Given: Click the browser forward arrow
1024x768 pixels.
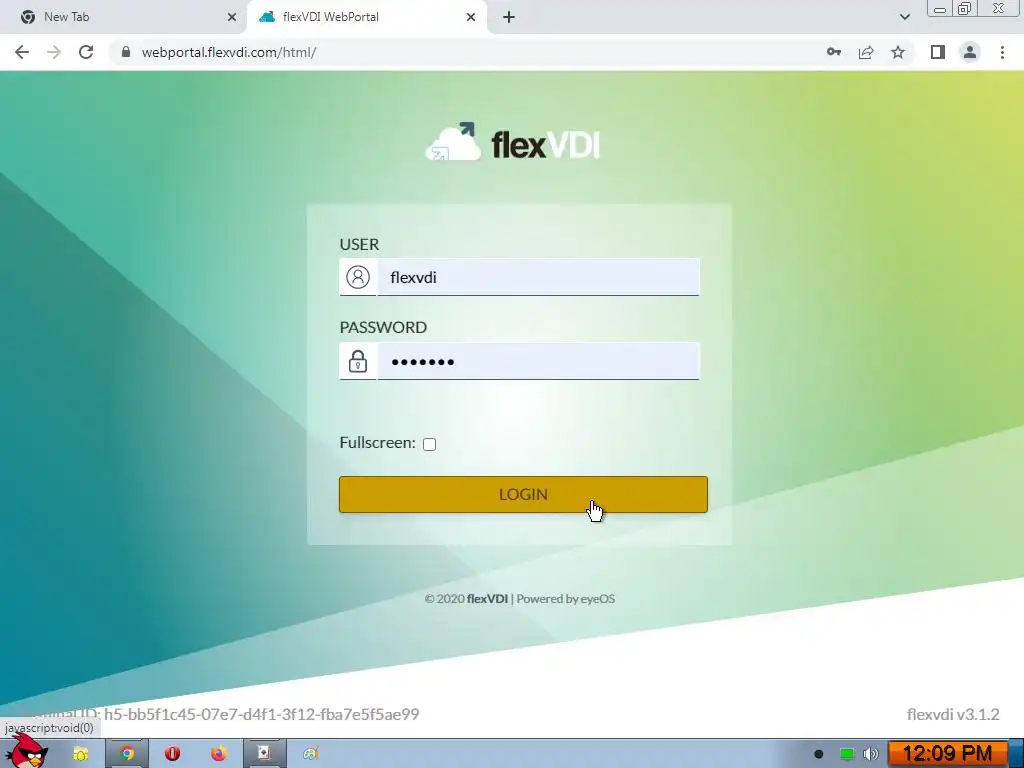Looking at the screenshot, I should [x=54, y=52].
